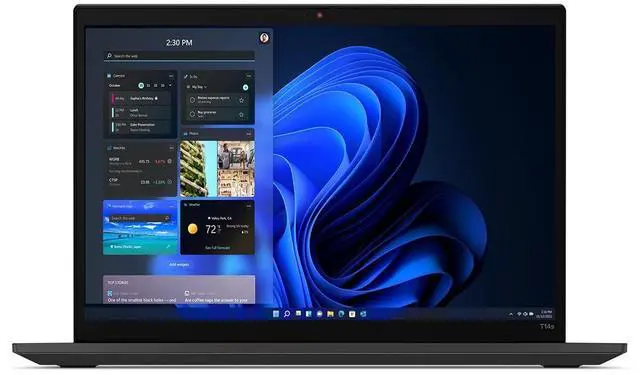Show hidden system tray icons

pos(511,314)
